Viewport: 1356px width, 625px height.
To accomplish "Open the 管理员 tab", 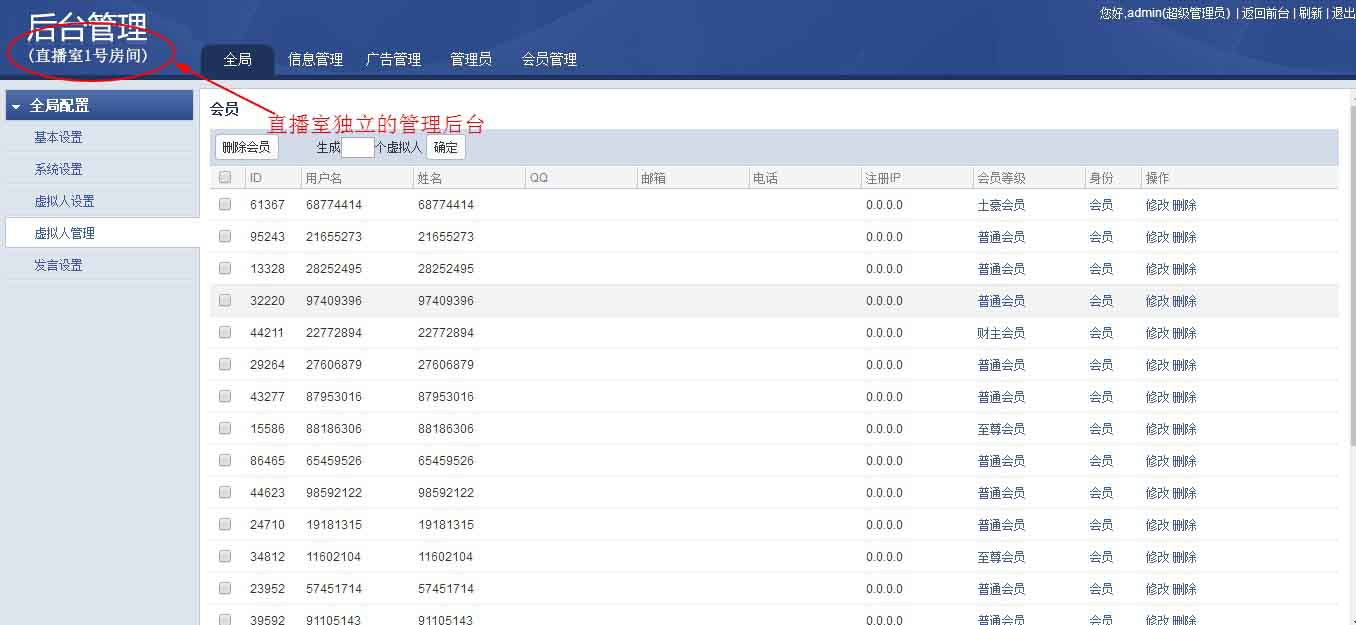I will click(471, 59).
